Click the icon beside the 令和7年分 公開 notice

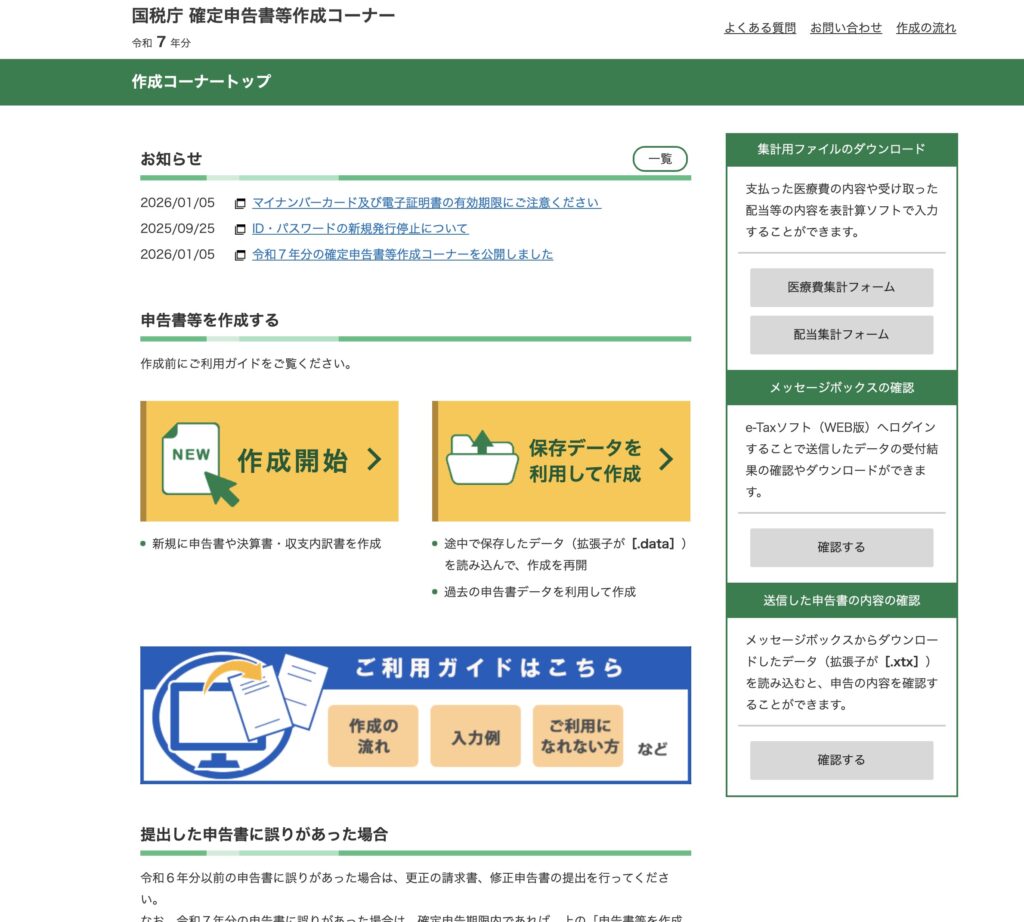pos(240,255)
